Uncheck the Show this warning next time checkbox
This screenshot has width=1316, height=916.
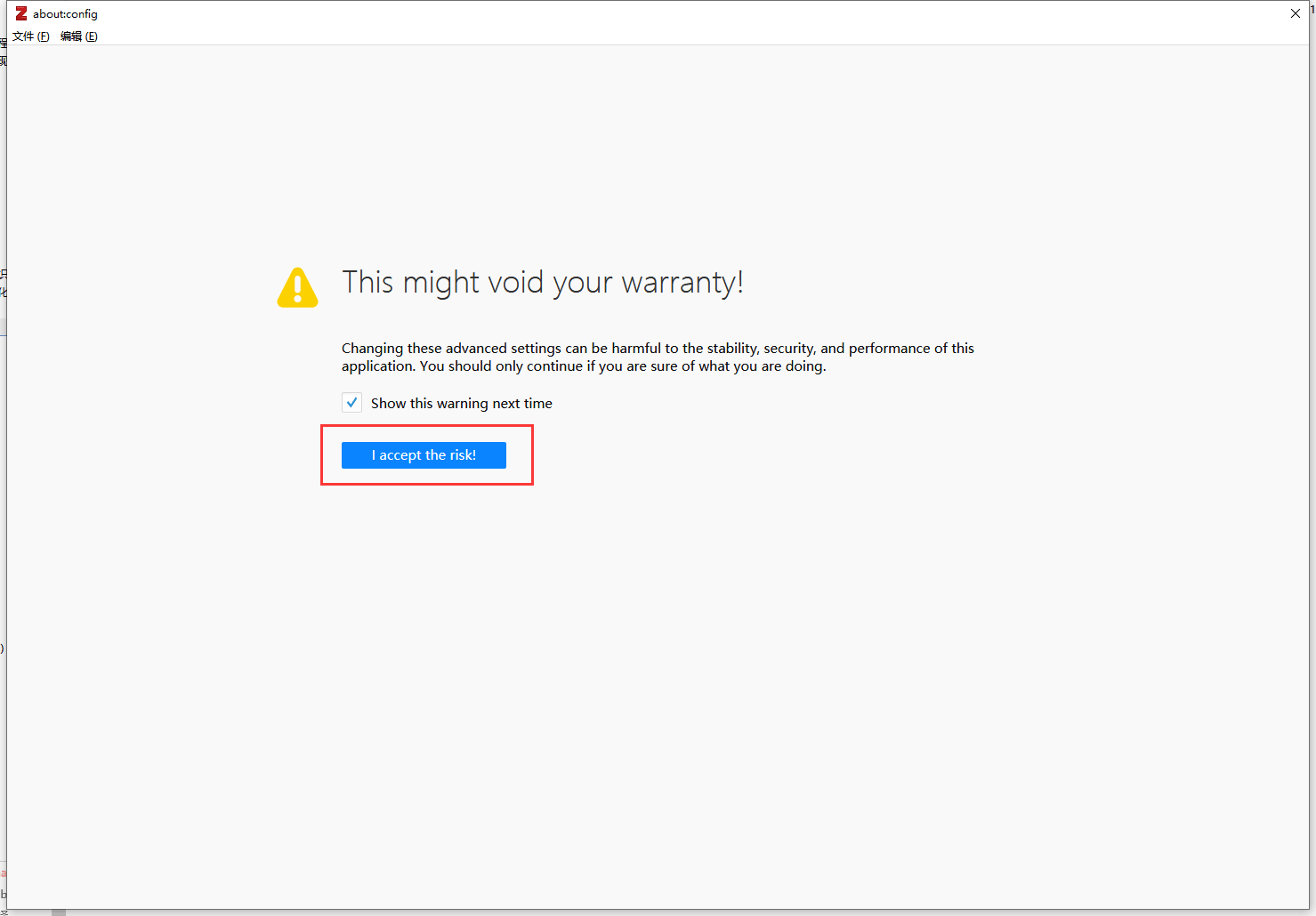coord(352,403)
